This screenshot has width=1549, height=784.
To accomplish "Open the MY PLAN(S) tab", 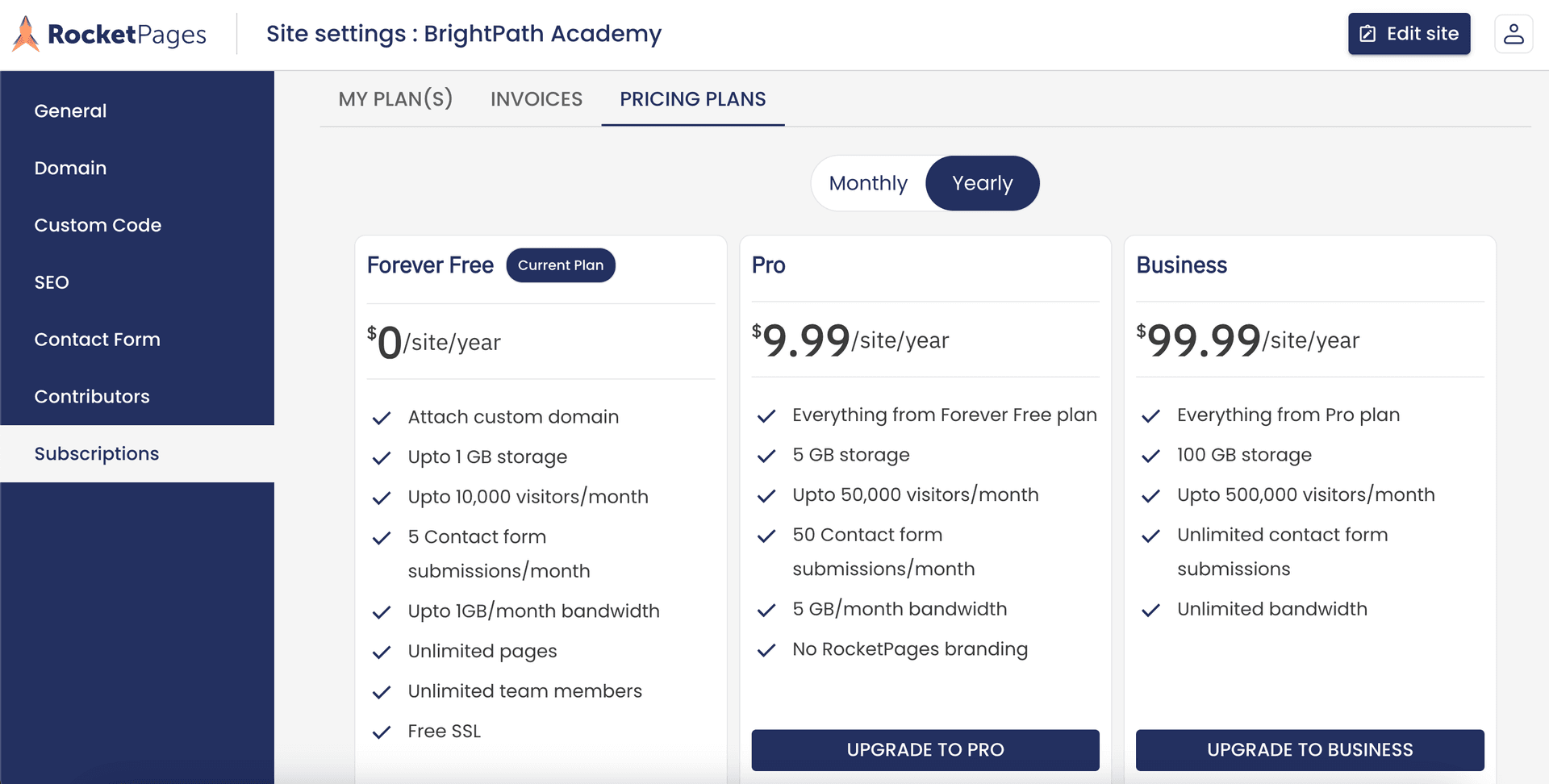I will click(395, 99).
